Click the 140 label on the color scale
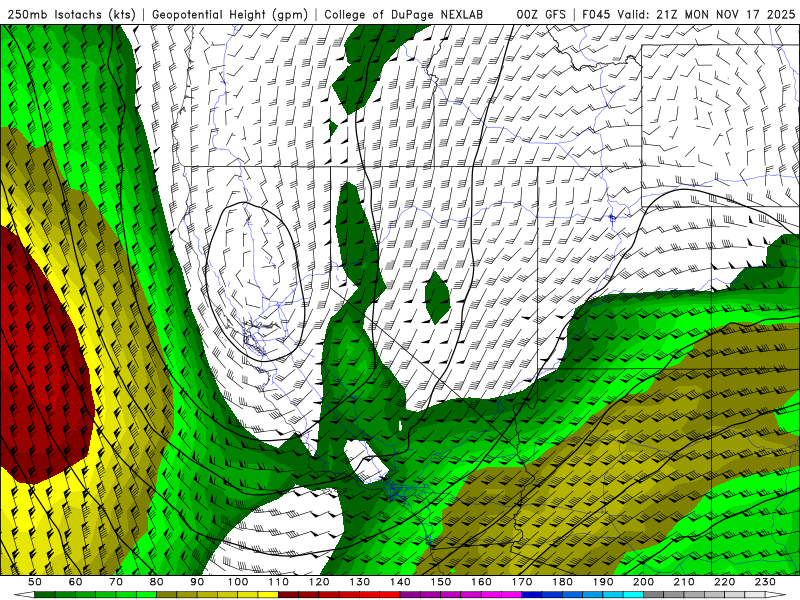 (x=400, y=582)
